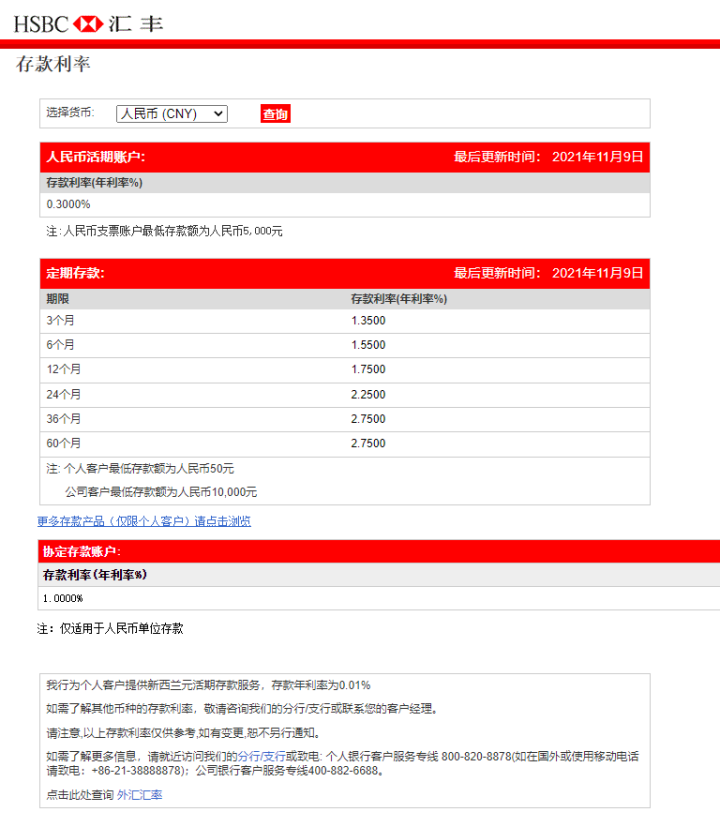Open the 更多存款产品 link
This screenshot has height=827, width=720.
(x=144, y=521)
